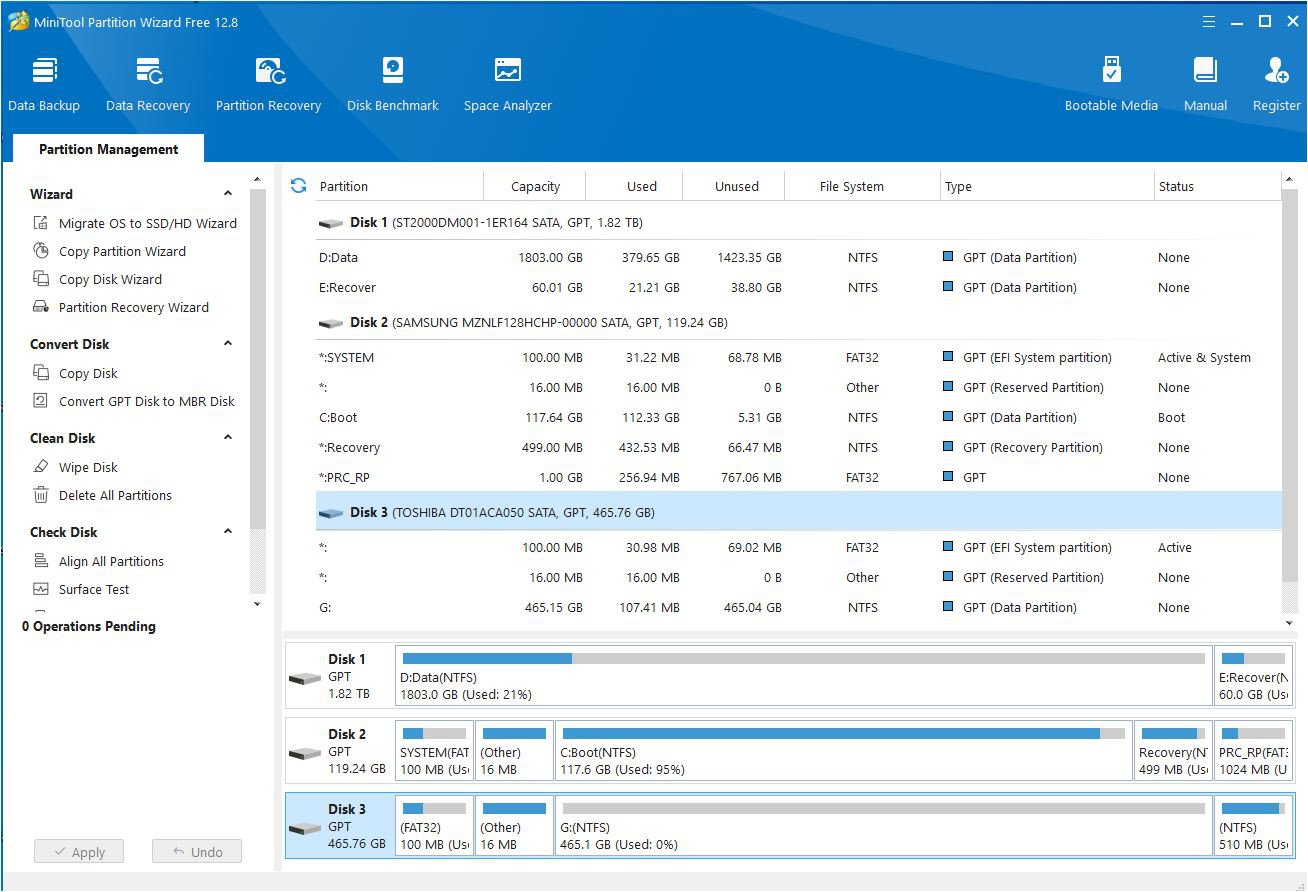This screenshot has width=1308, height=892.
Task: Click PRC_RP 1024 MB block in disk map
Action: pos(1254,751)
